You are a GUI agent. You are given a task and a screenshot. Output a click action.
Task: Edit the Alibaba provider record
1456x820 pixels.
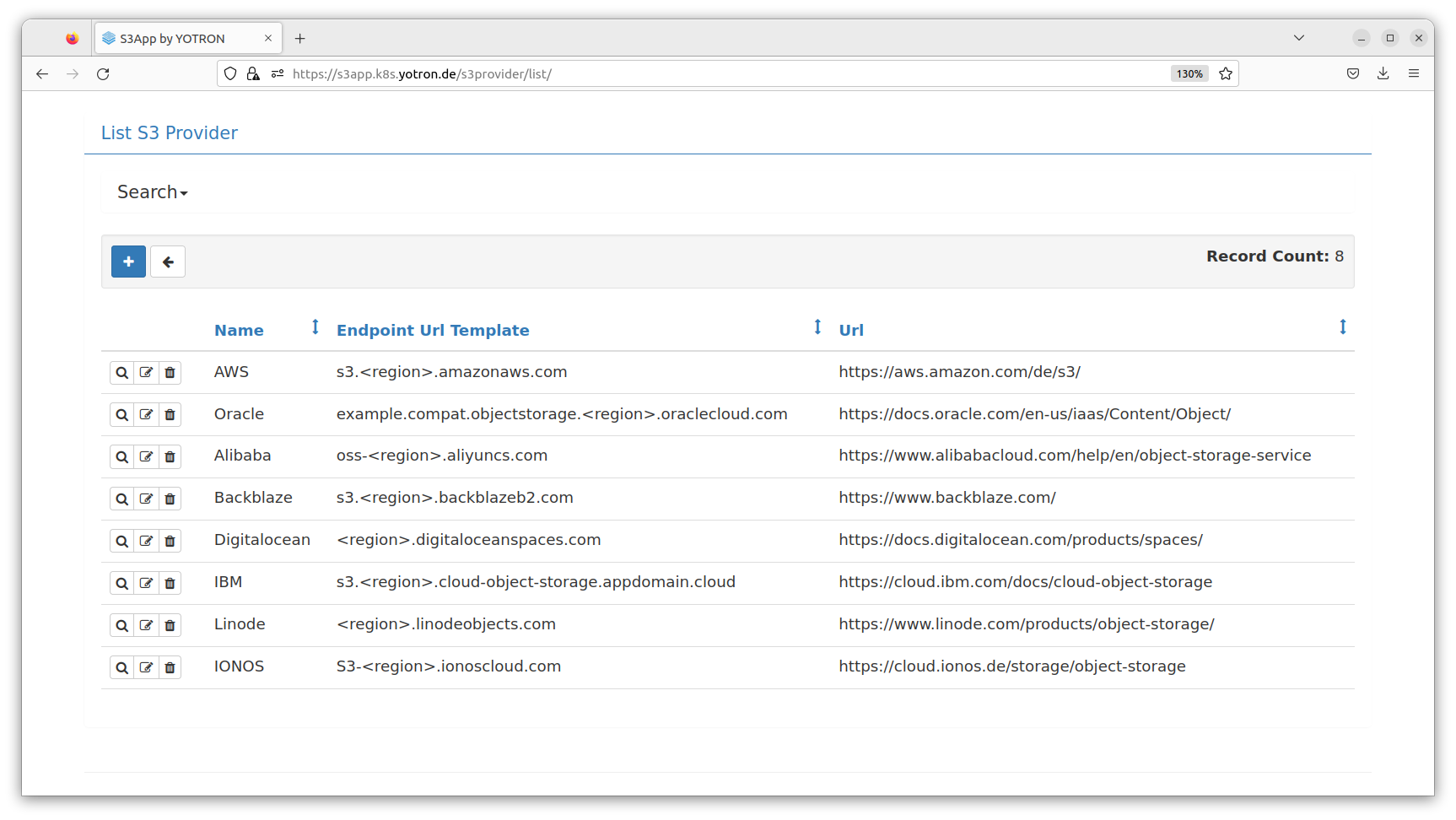[146, 457]
